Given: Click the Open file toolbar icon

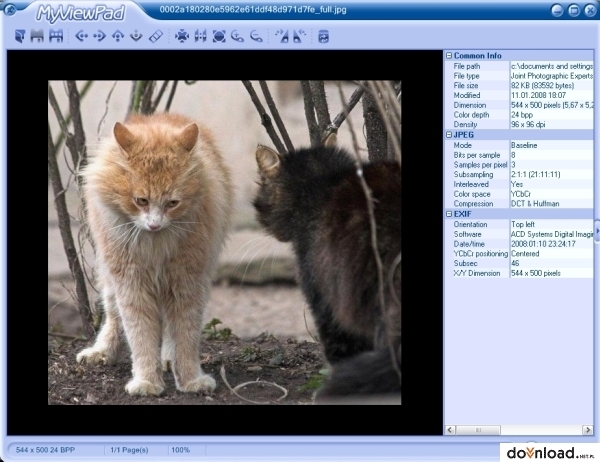Looking at the screenshot, I should pyautogui.click(x=20, y=36).
